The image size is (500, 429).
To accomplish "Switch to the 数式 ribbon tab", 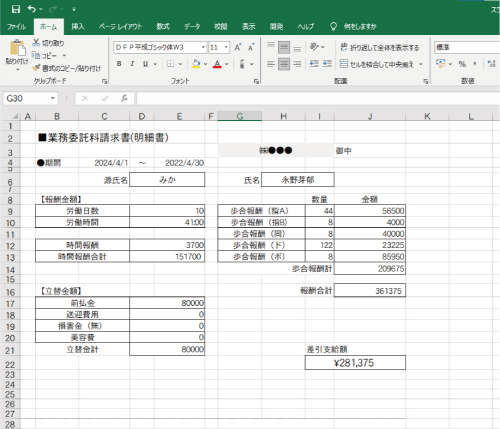I will pyautogui.click(x=163, y=27).
